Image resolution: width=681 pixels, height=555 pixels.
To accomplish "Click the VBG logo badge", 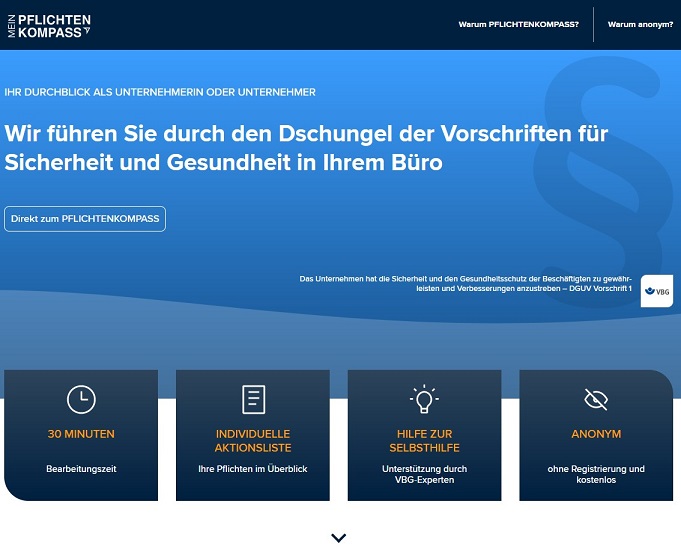I will [657, 291].
